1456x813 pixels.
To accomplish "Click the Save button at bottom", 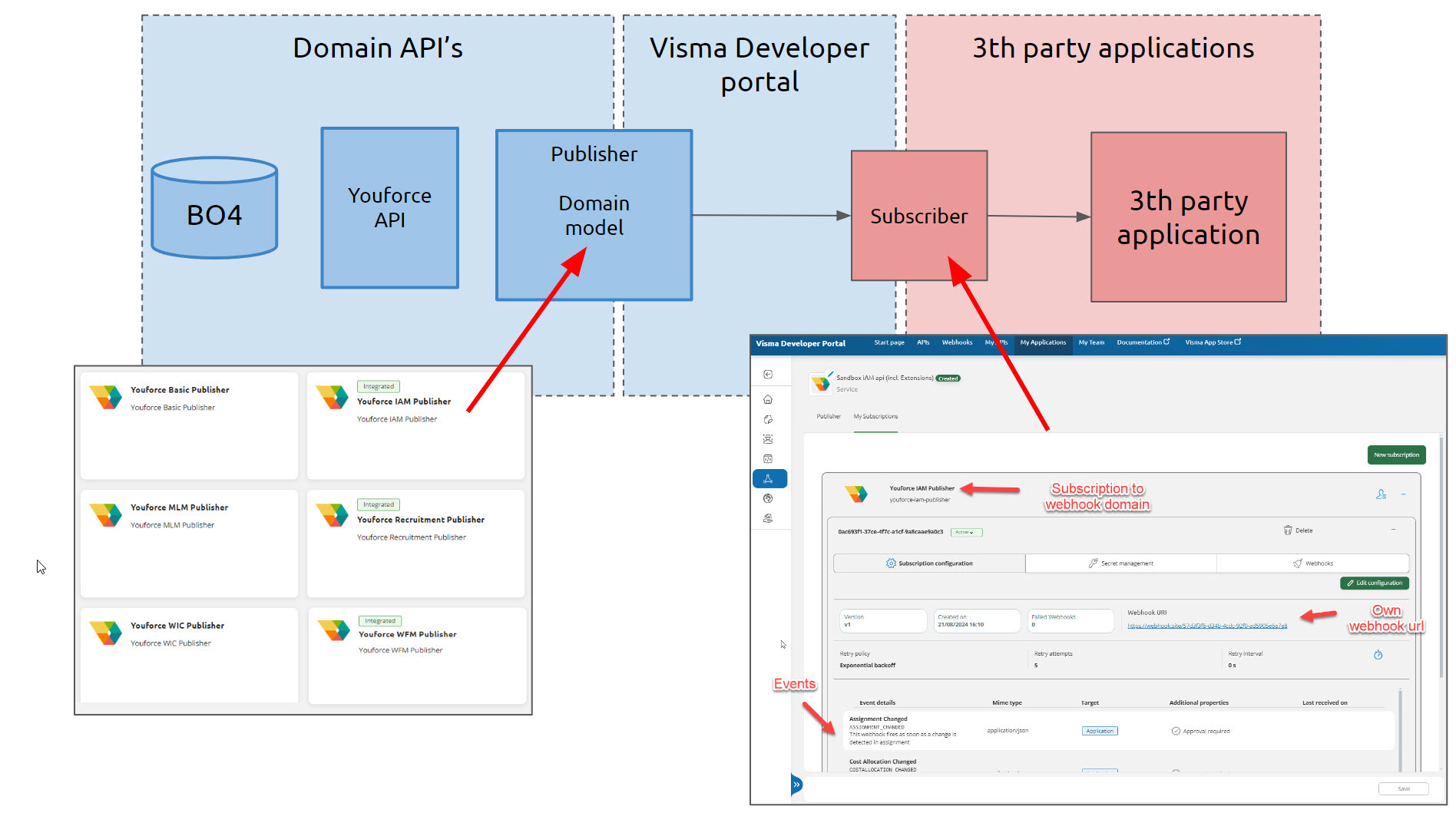I will pos(1403,789).
